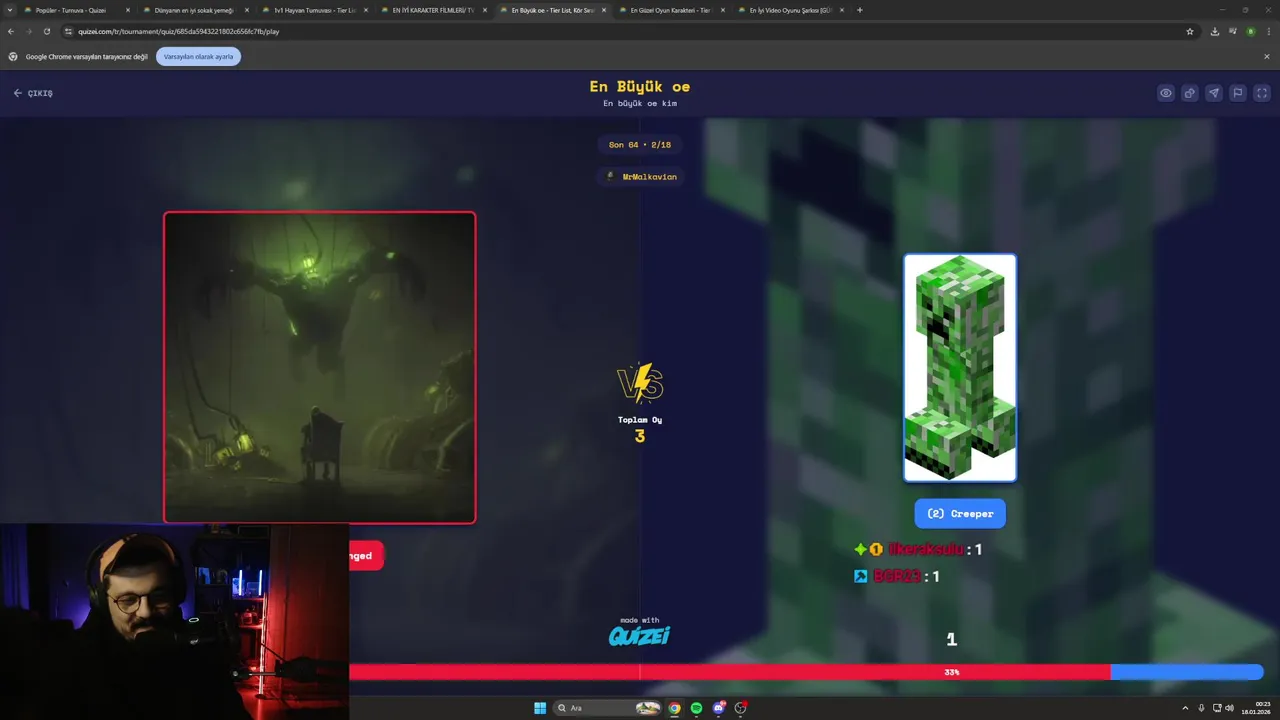Open the Windows Start menu

tap(540, 708)
